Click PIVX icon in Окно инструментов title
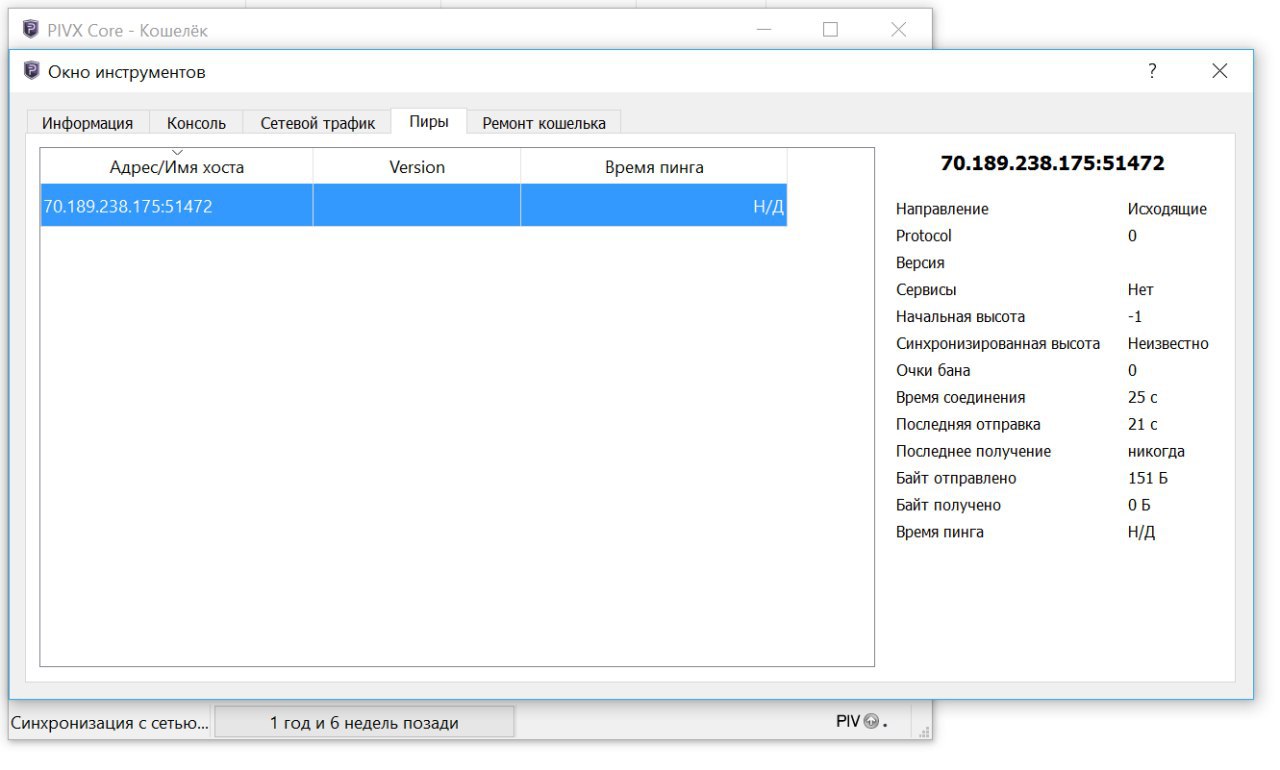The image size is (1280, 770). click(x=32, y=71)
